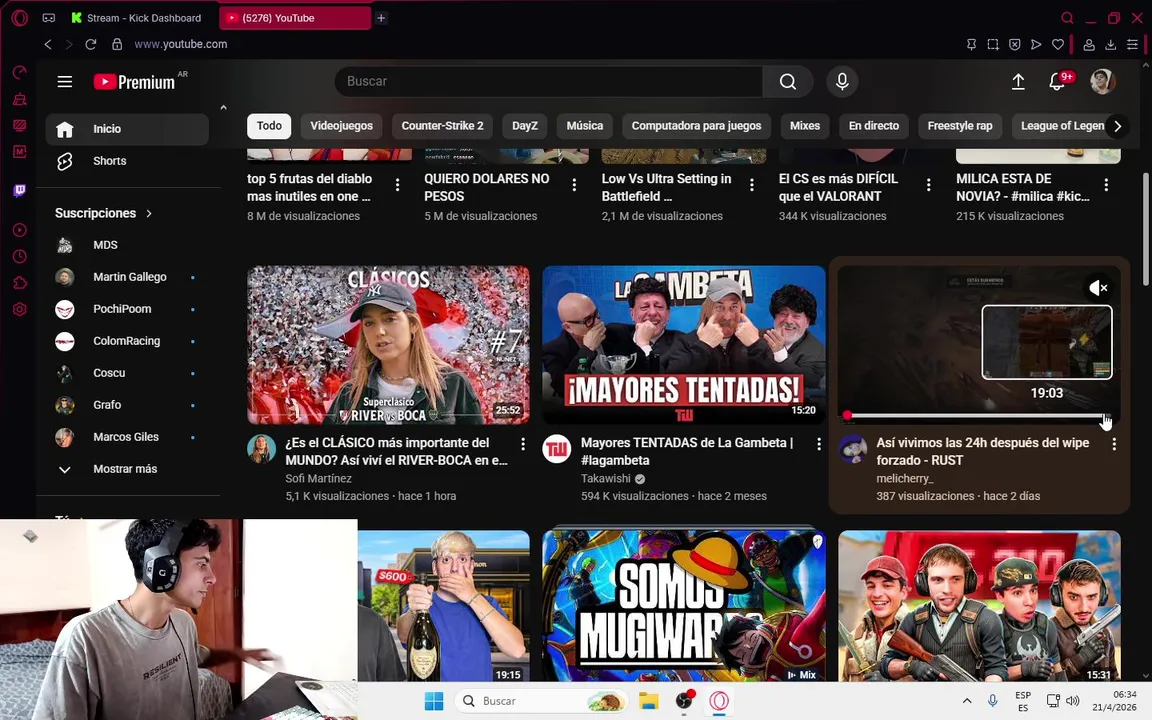This screenshot has width=1152, height=720.
Task: Select the Música filter chip
Action: click(585, 126)
